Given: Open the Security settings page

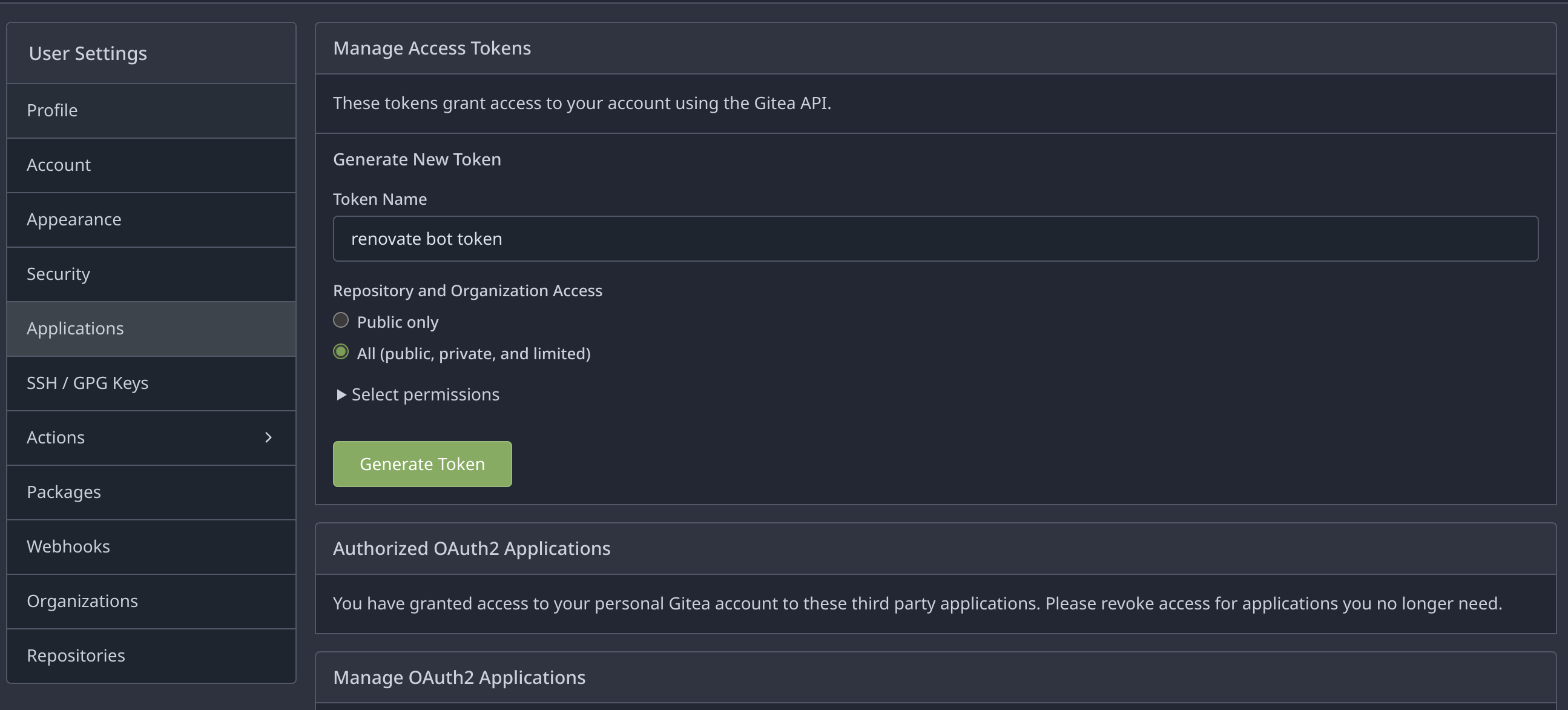Looking at the screenshot, I should pyautogui.click(x=58, y=273).
